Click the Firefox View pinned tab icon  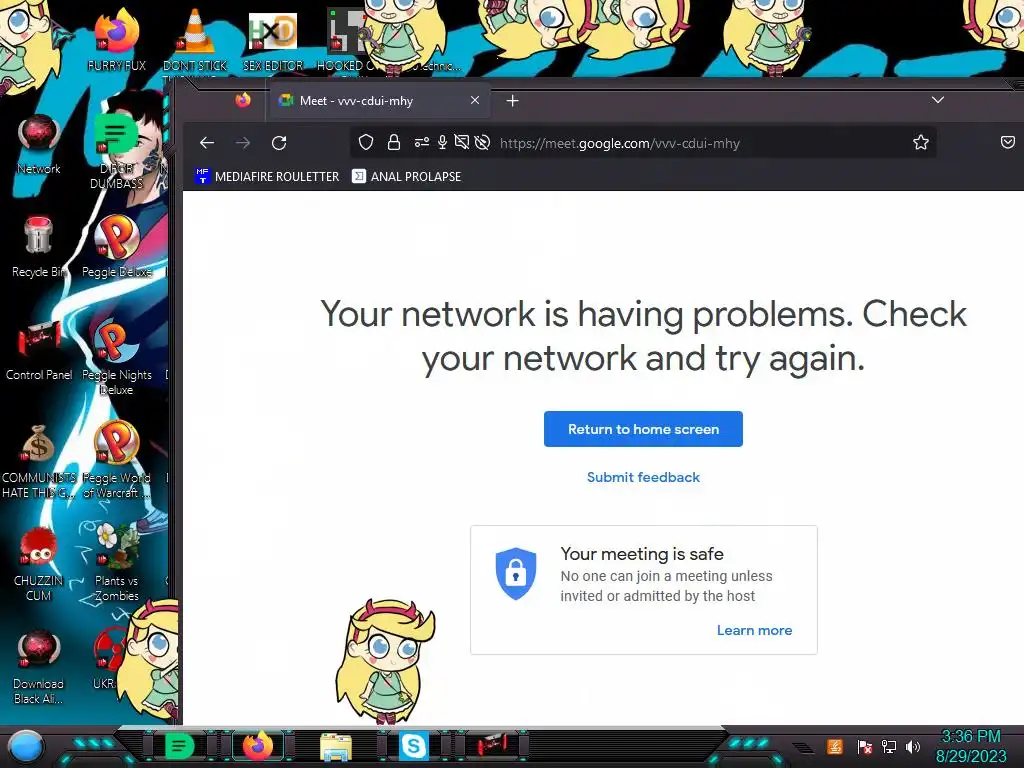tap(243, 100)
